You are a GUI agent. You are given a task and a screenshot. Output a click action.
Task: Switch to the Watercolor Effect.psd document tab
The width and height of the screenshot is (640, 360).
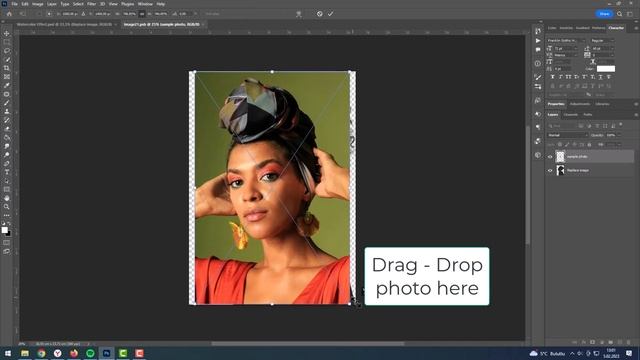64,24
